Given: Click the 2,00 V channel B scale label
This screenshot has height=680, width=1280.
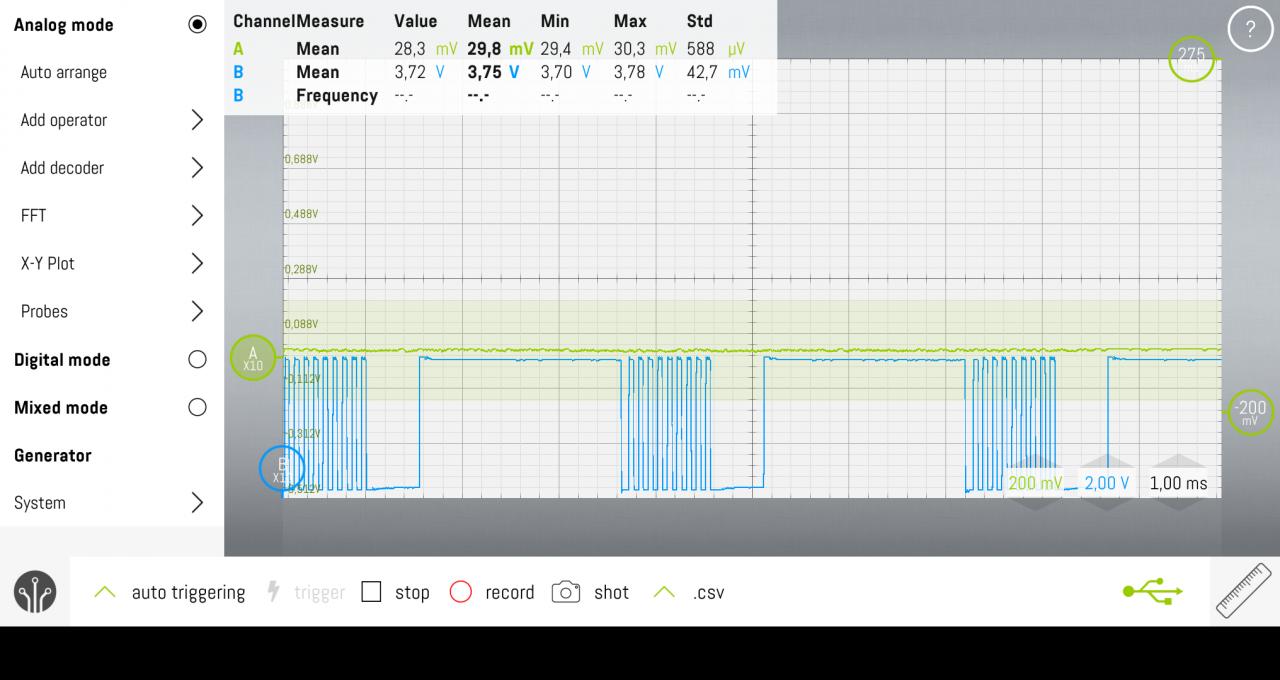Looking at the screenshot, I should pos(1107,483).
